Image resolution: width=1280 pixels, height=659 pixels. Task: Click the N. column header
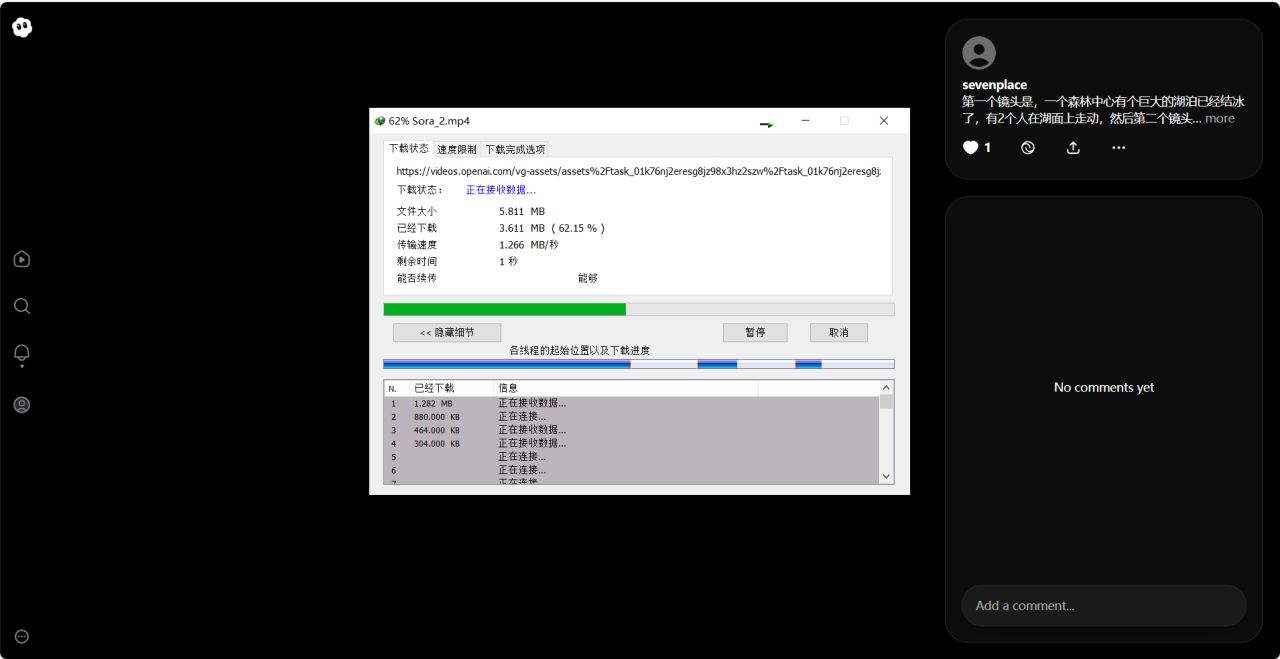pyautogui.click(x=396, y=388)
